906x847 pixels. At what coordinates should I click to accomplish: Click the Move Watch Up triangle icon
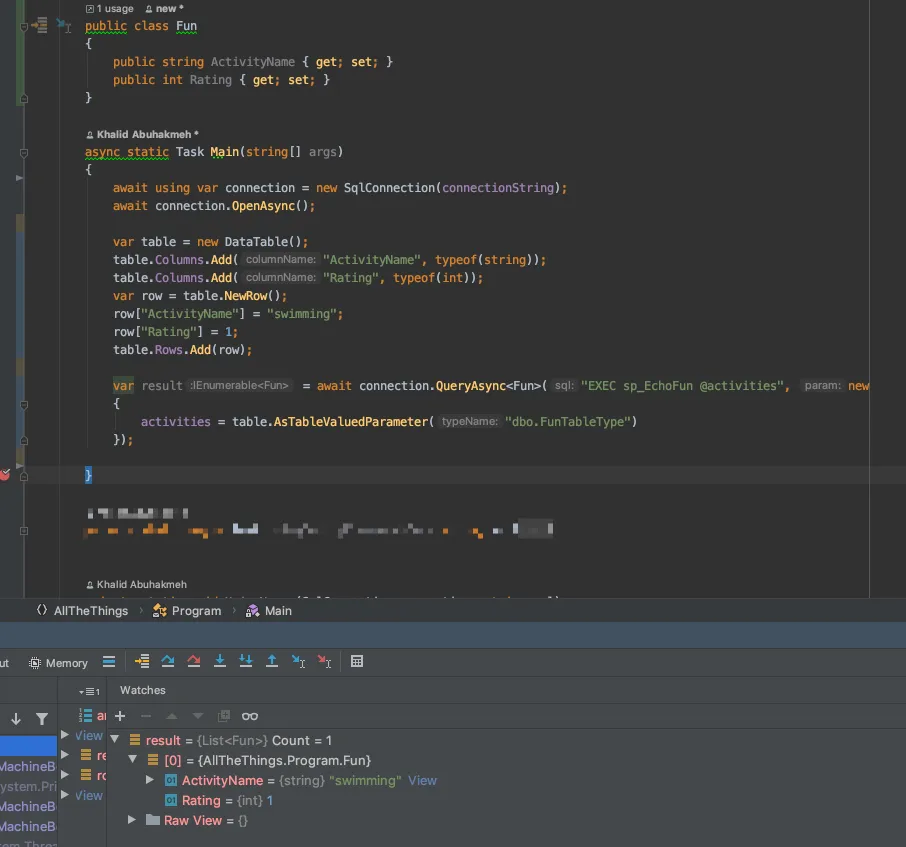(172, 716)
